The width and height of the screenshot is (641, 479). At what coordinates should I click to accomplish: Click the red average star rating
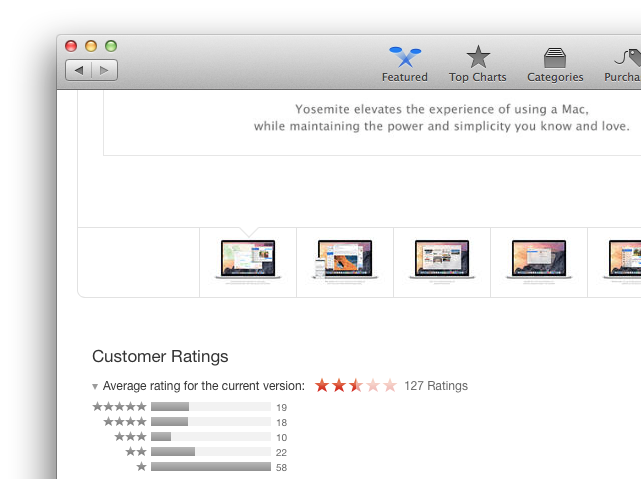(356, 385)
